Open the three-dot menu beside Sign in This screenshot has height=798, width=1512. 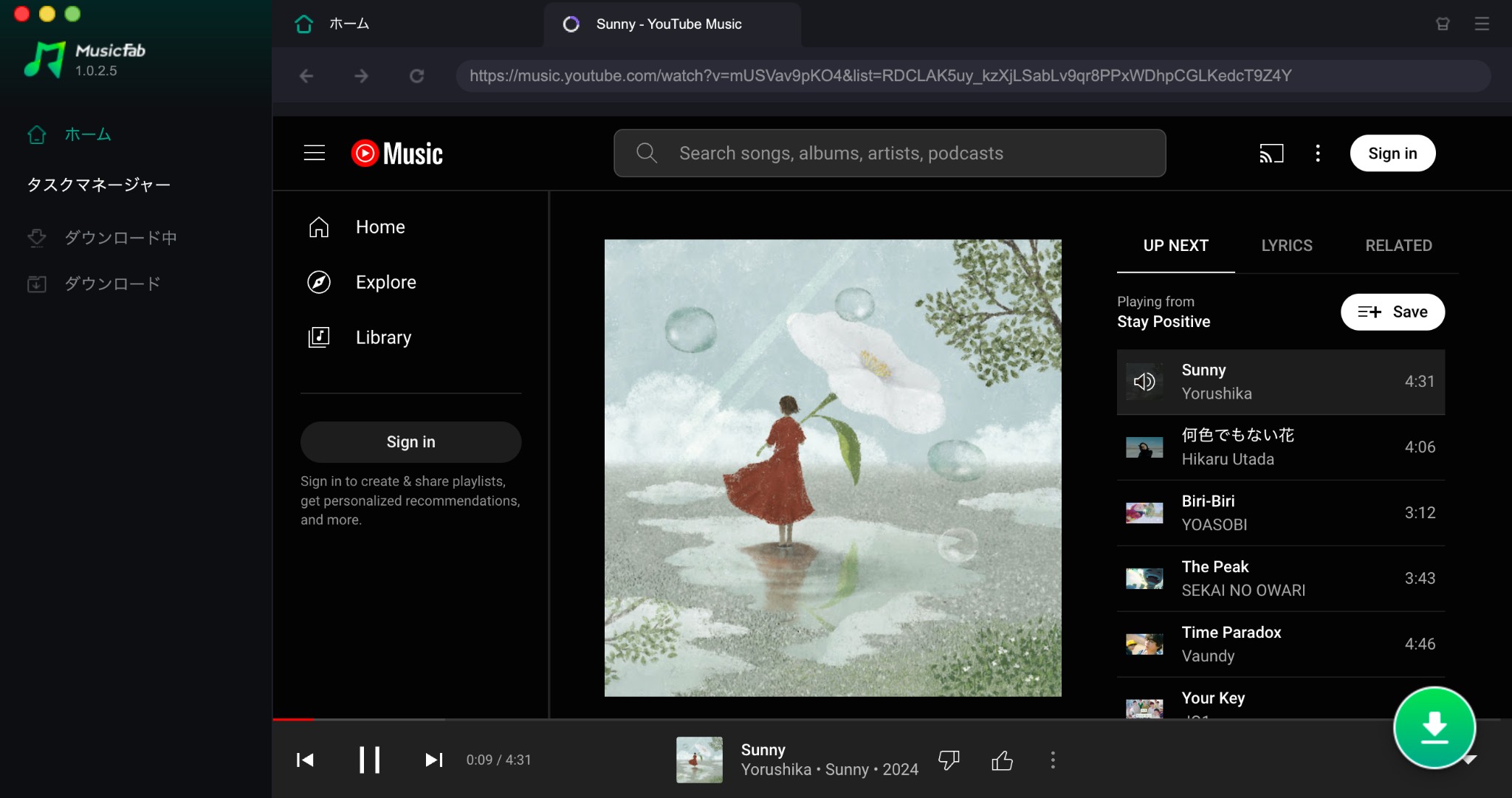[x=1318, y=153]
